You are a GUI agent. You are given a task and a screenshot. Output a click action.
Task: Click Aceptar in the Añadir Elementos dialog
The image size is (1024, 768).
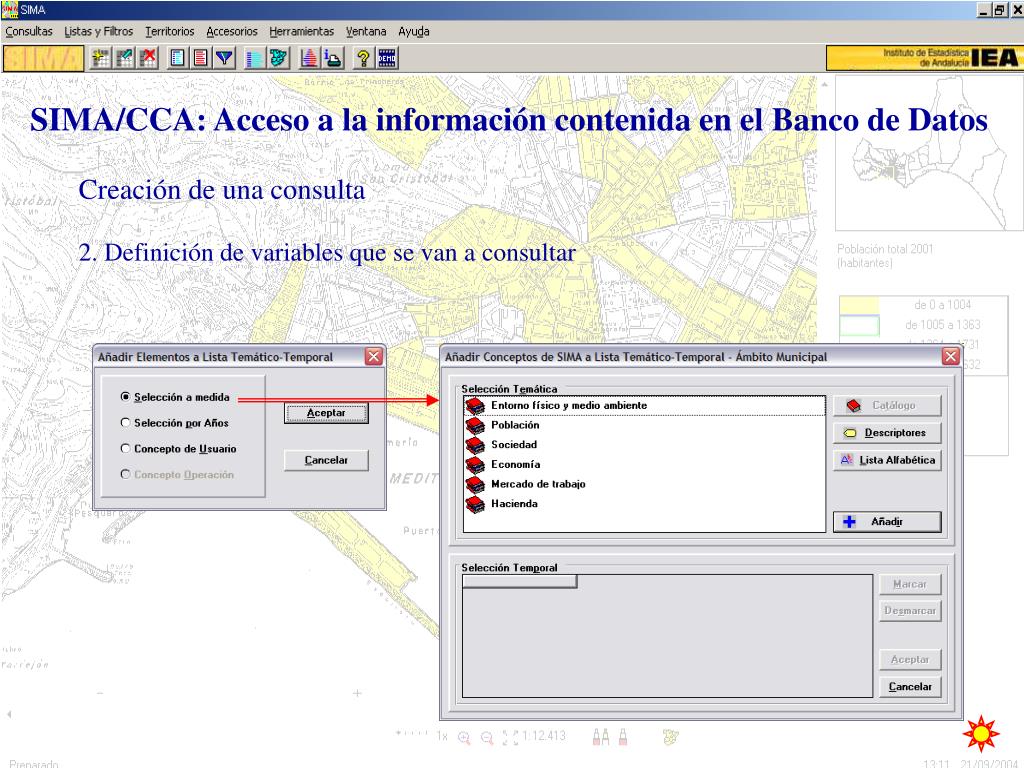(327, 413)
